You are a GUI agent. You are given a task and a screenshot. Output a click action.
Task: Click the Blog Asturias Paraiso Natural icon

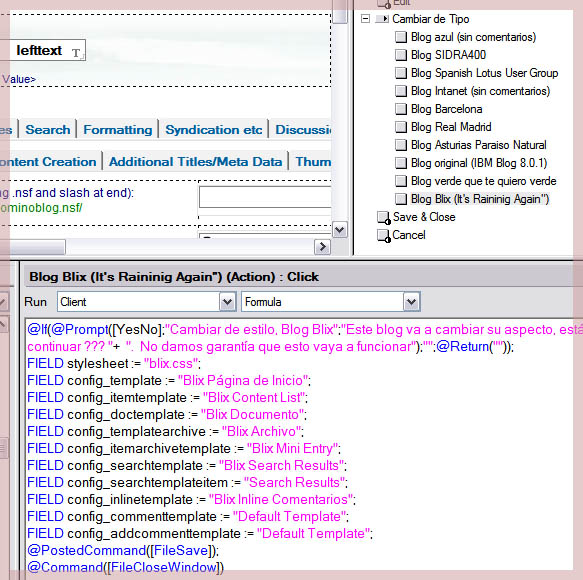pos(400,145)
